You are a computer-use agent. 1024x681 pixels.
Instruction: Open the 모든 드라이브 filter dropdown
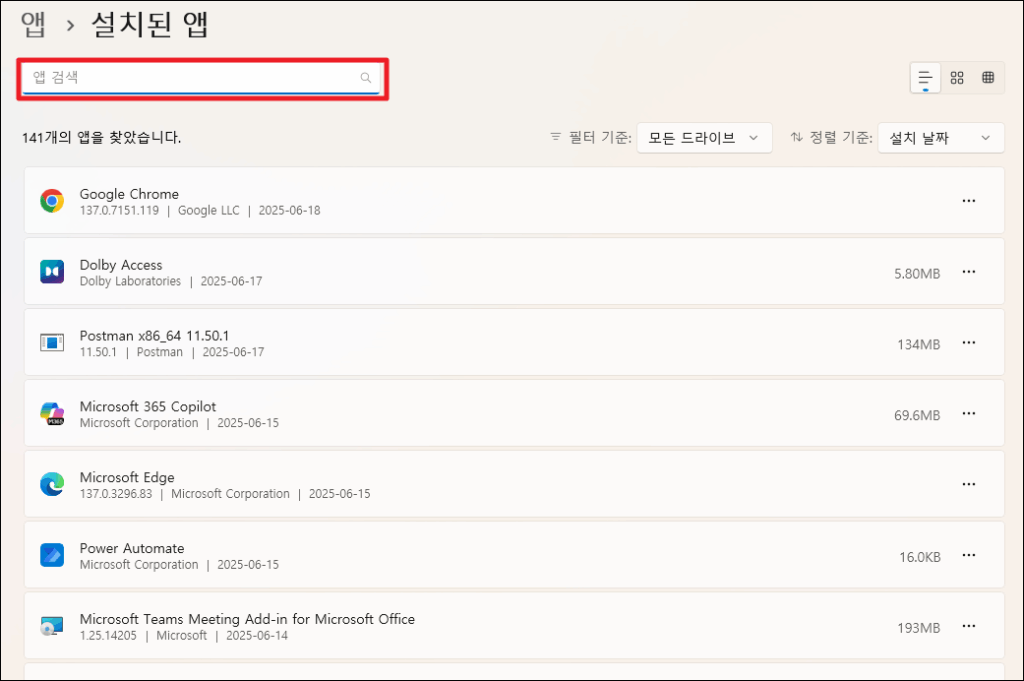click(x=704, y=138)
